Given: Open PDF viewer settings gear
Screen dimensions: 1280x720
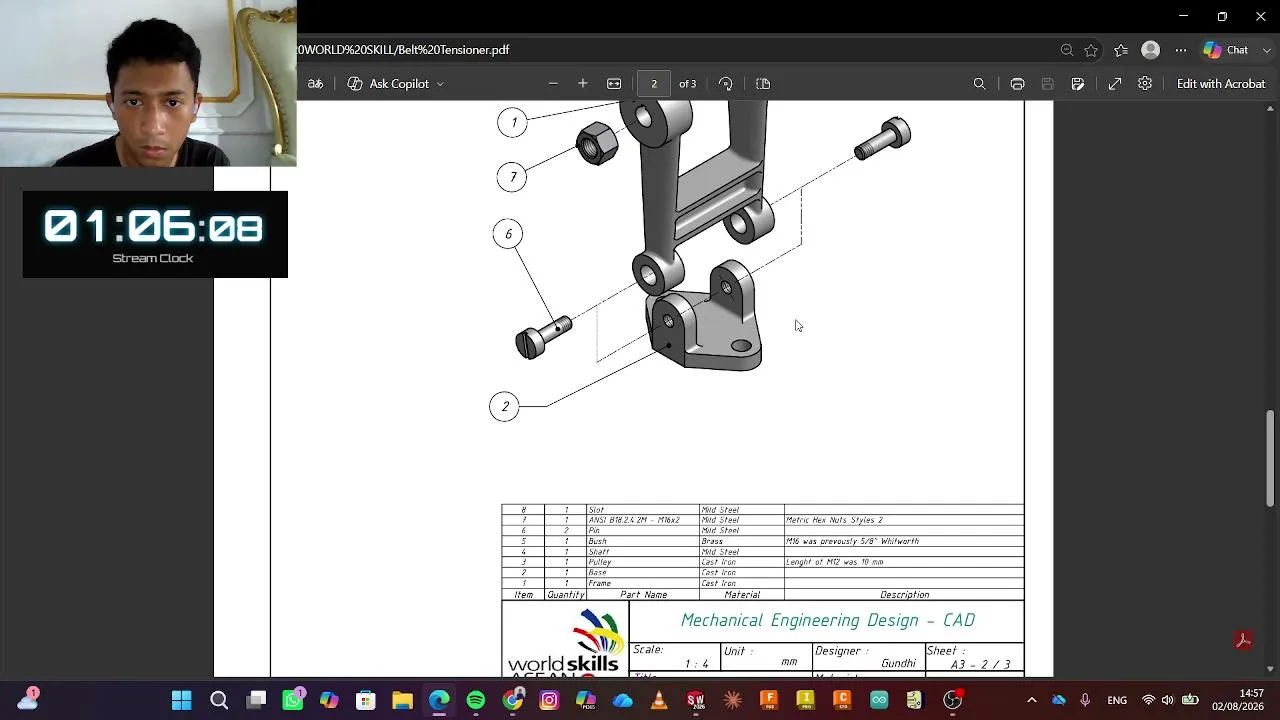Looking at the screenshot, I should [x=1145, y=84].
